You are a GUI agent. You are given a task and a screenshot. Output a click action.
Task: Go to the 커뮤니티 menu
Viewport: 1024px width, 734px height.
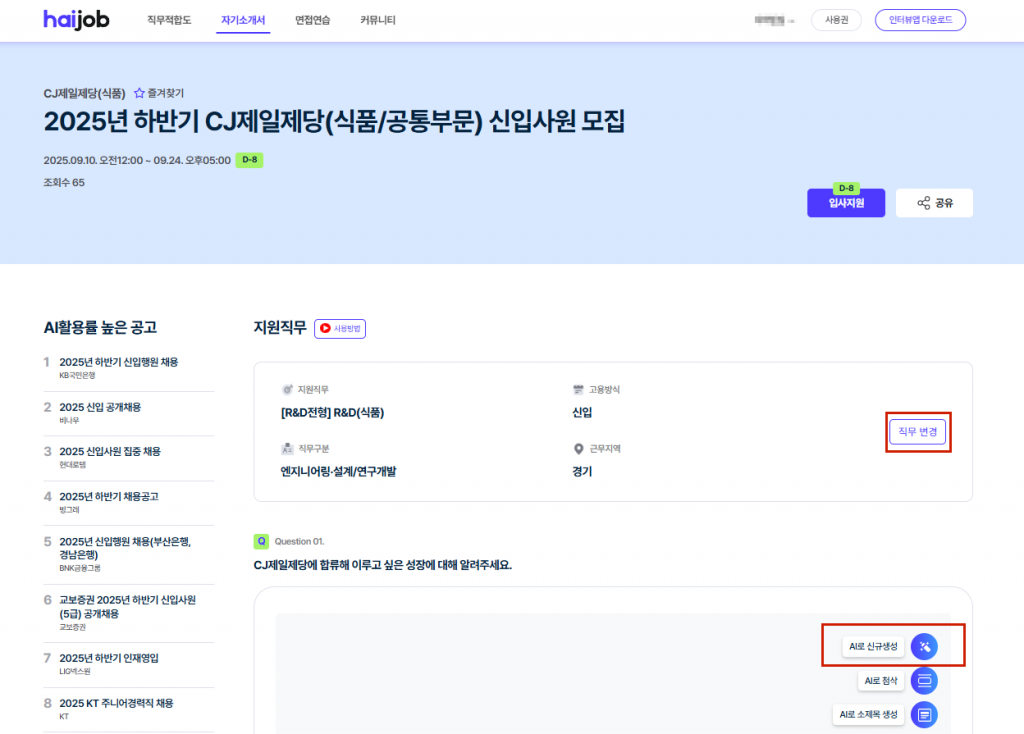pos(377,20)
